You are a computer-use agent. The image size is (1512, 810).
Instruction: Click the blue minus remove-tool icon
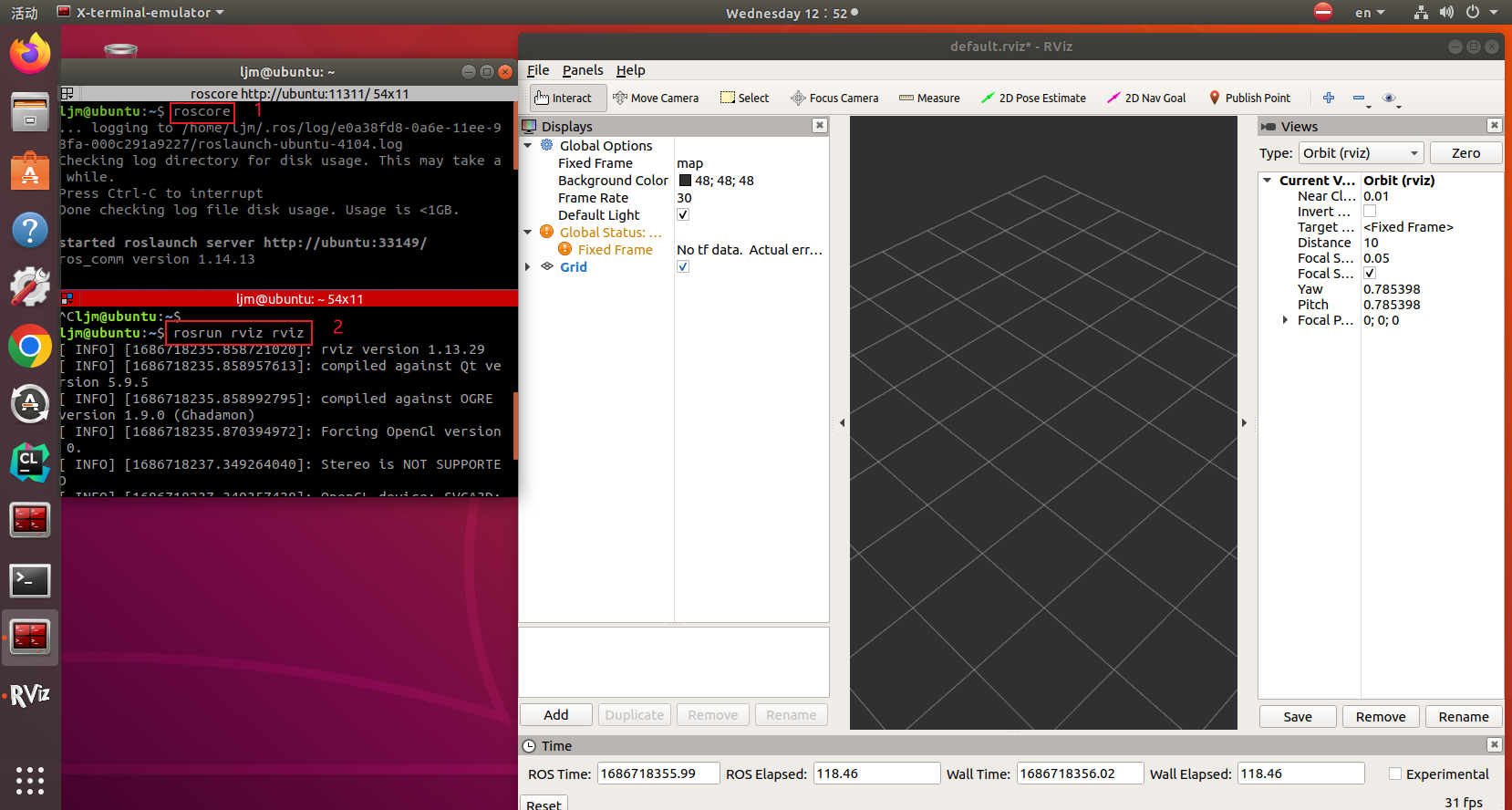point(1359,98)
